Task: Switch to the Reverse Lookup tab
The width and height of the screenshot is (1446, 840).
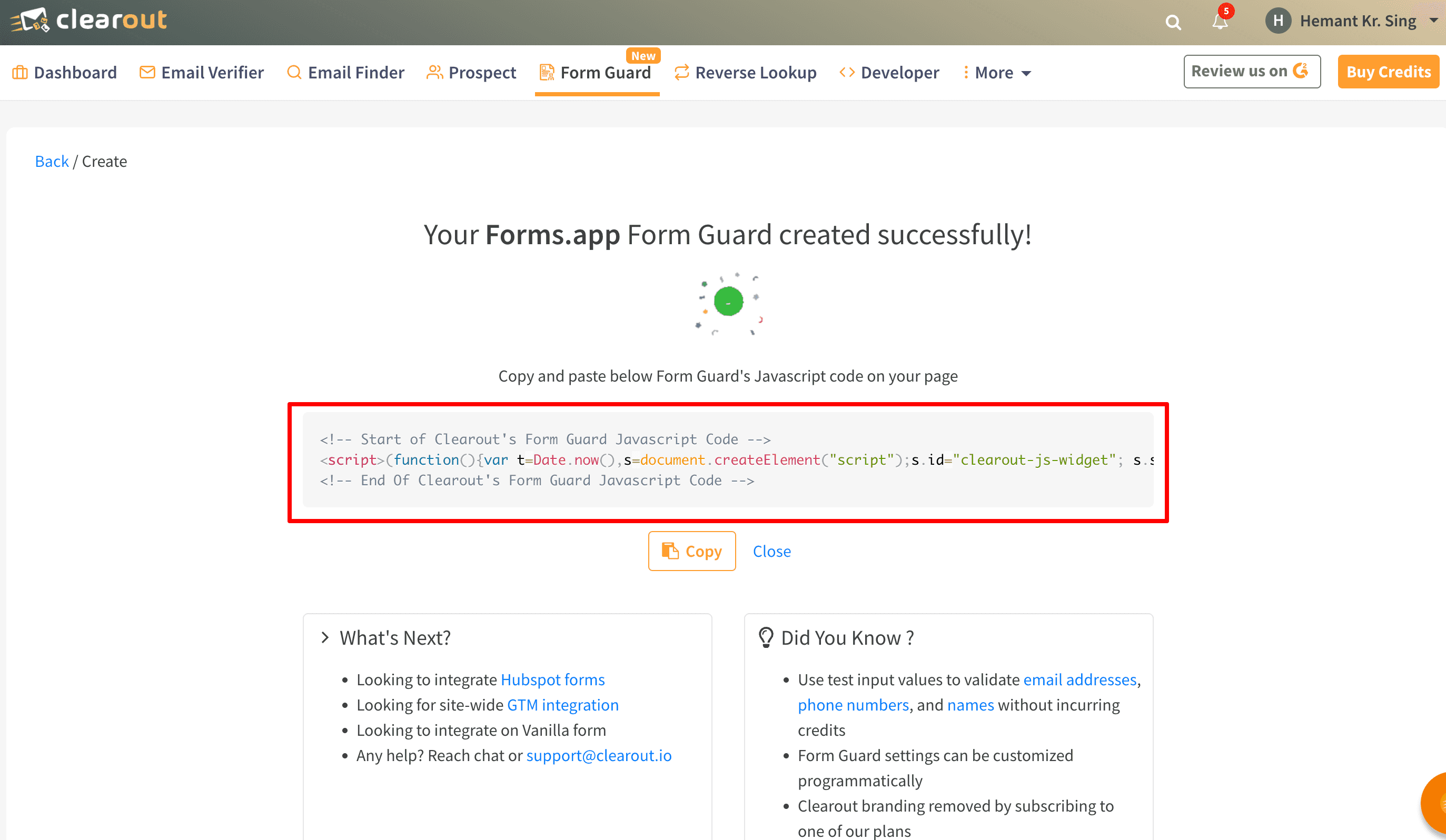Action: click(x=745, y=73)
